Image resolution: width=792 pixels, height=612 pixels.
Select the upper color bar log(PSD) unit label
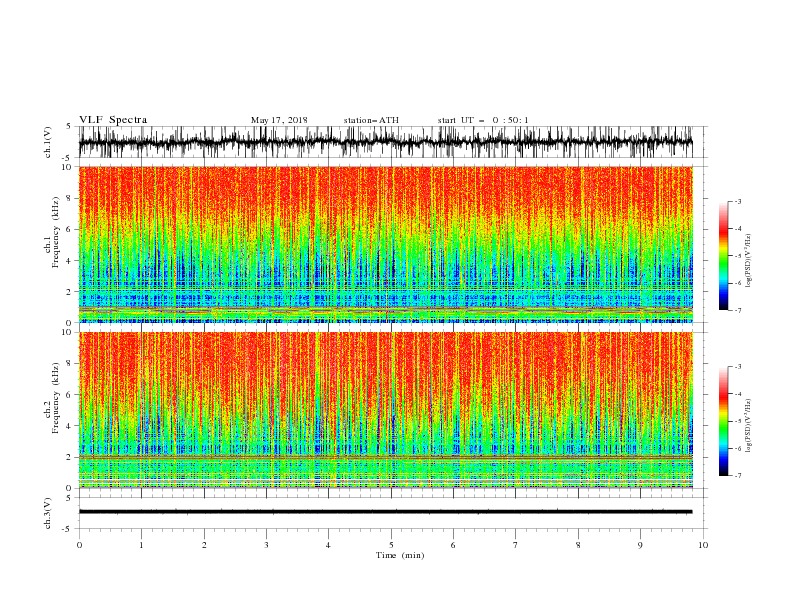click(x=748, y=260)
